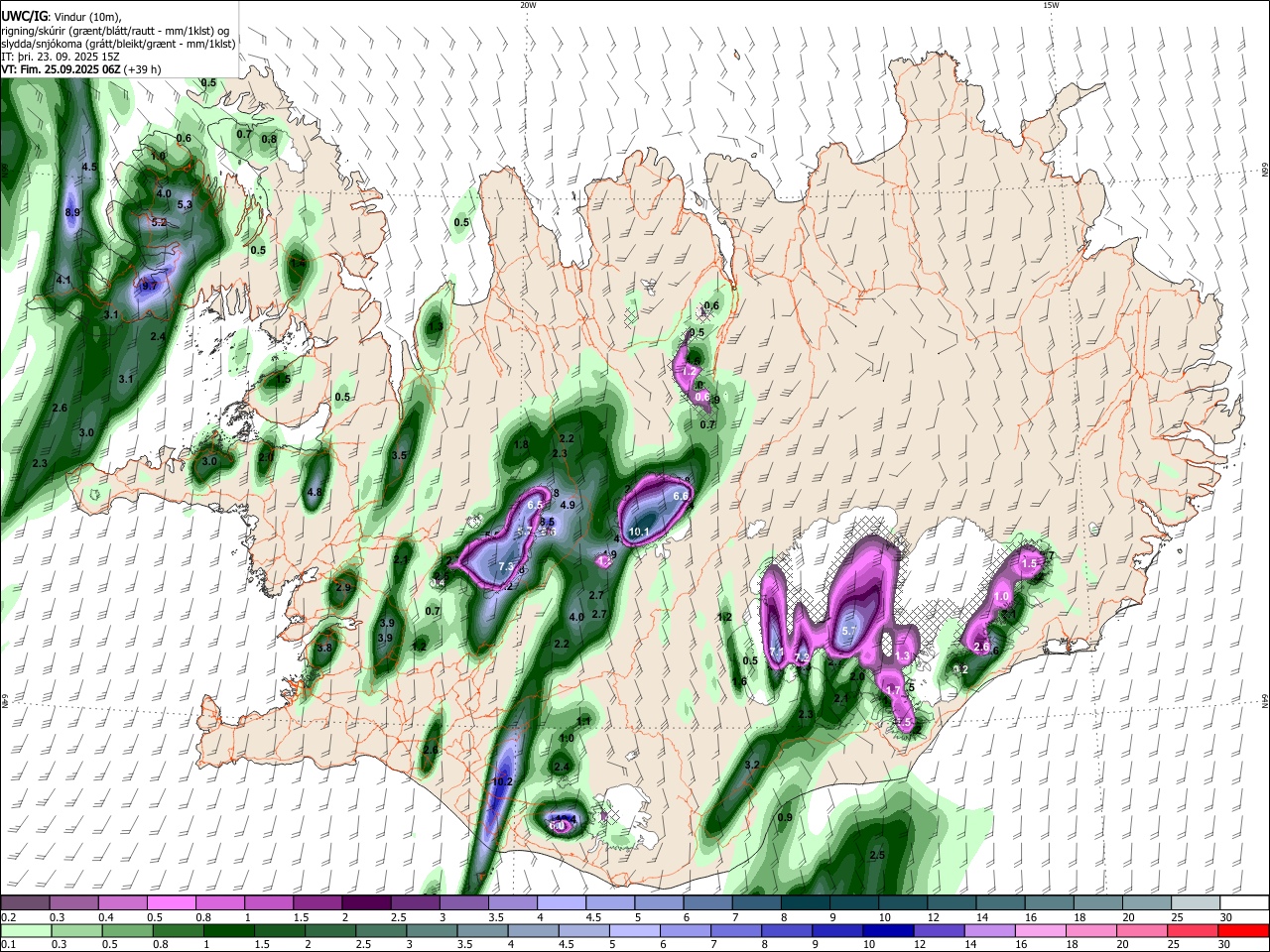Click the 4.8 value on the map

click(x=316, y=492)
